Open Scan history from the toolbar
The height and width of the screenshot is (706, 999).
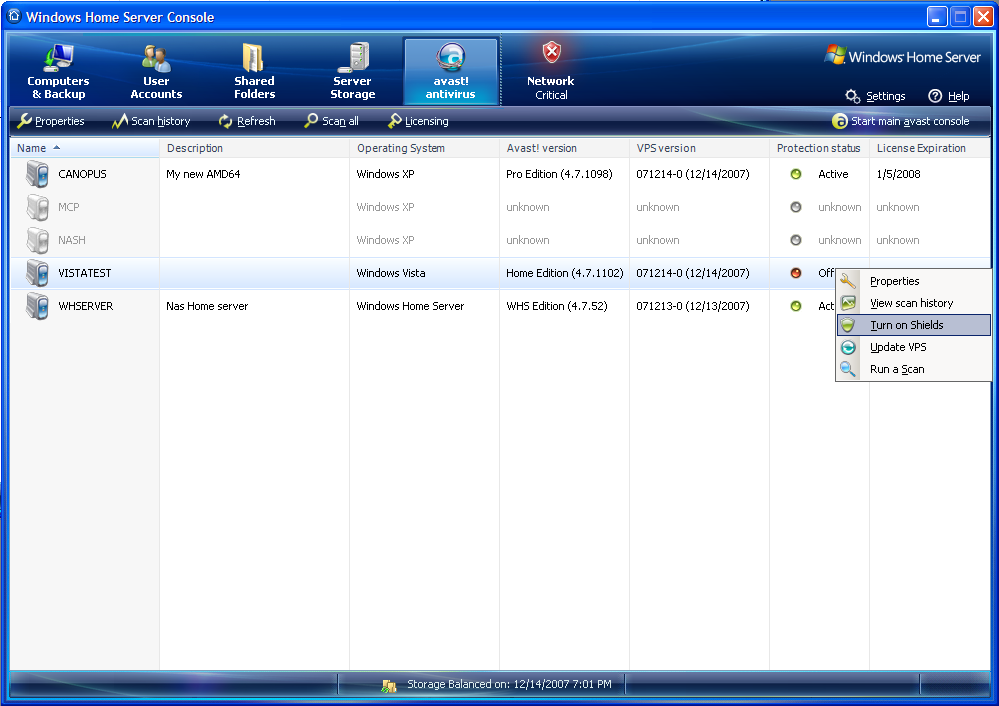click(x=151, y=121)
